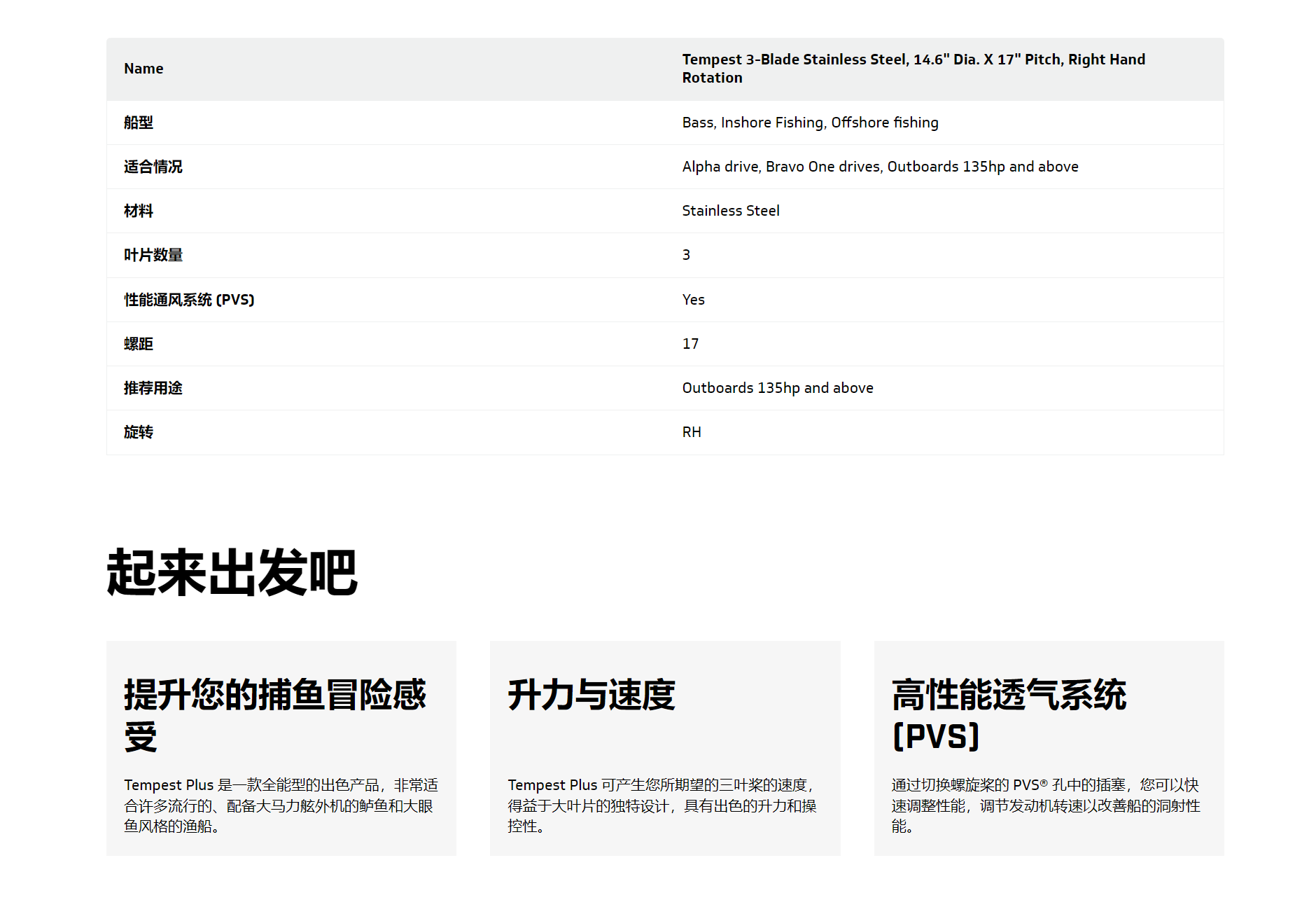Select the 船型 row label

pyautogui.click(x=138, y=123)
